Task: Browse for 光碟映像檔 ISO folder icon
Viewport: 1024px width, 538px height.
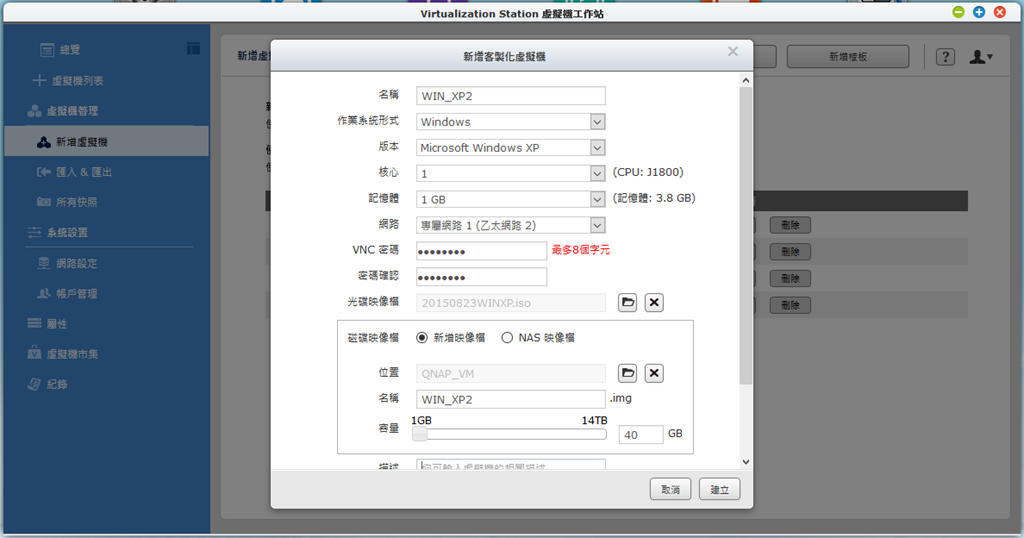Action: tap(628, 302)
